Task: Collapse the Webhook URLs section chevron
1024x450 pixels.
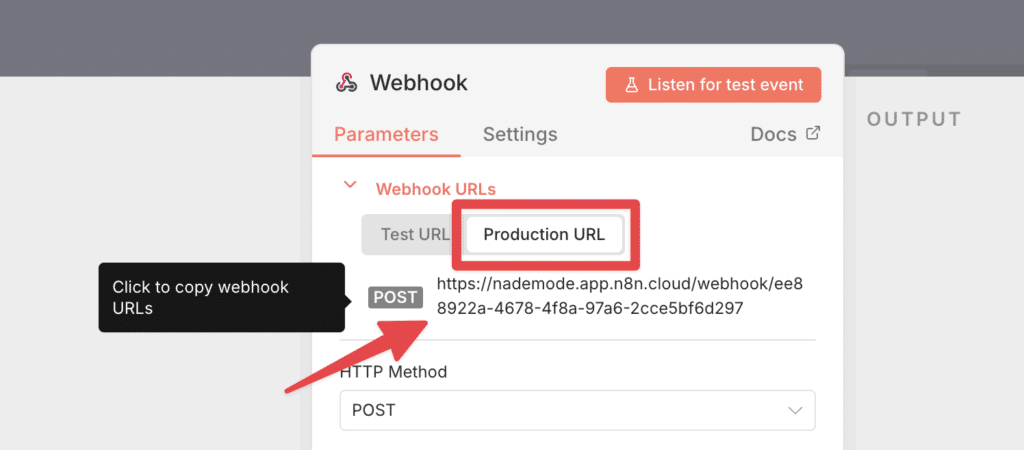Action: [x=349, y=185]
